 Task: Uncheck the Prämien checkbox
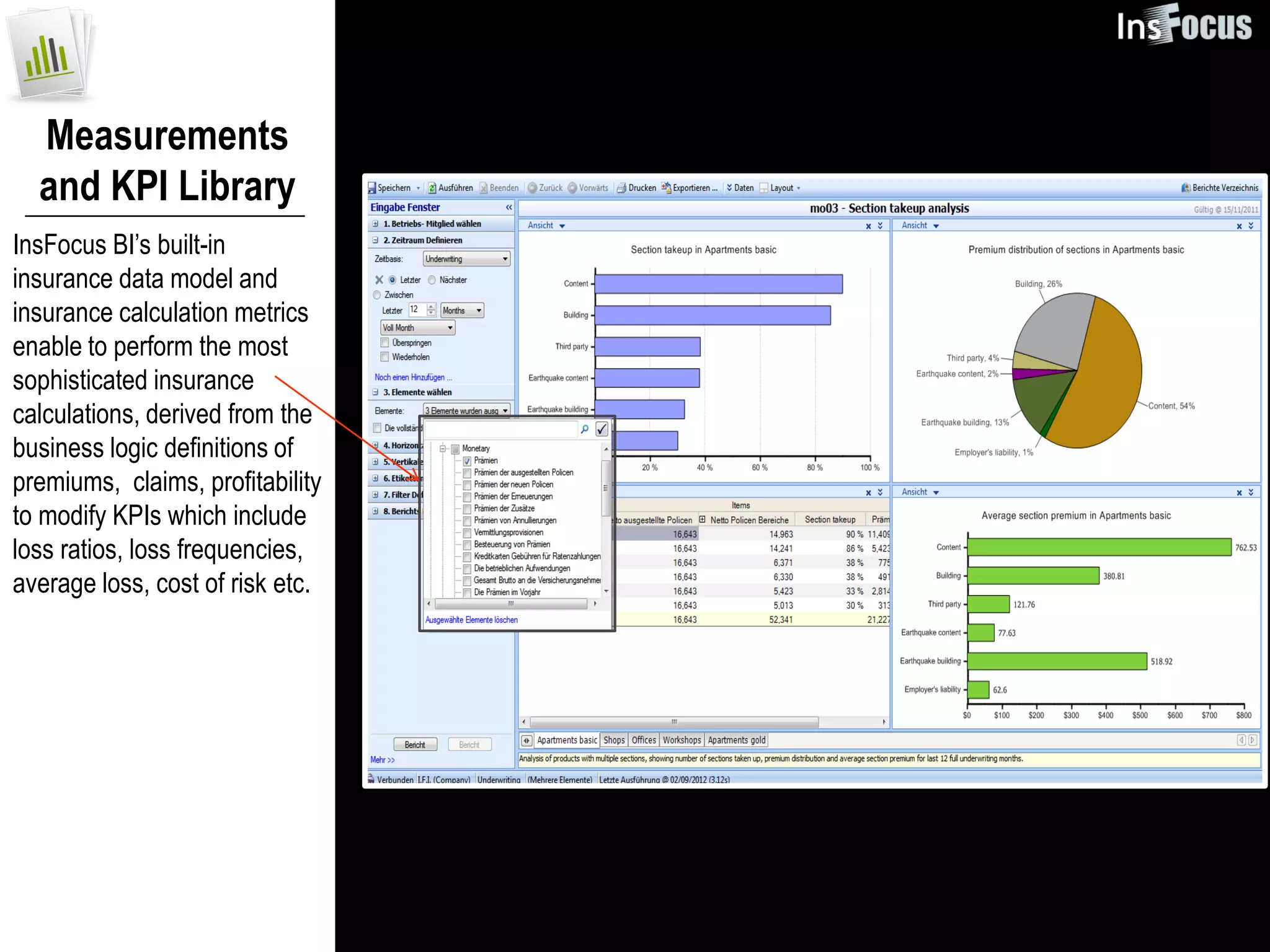coord(467,461)
